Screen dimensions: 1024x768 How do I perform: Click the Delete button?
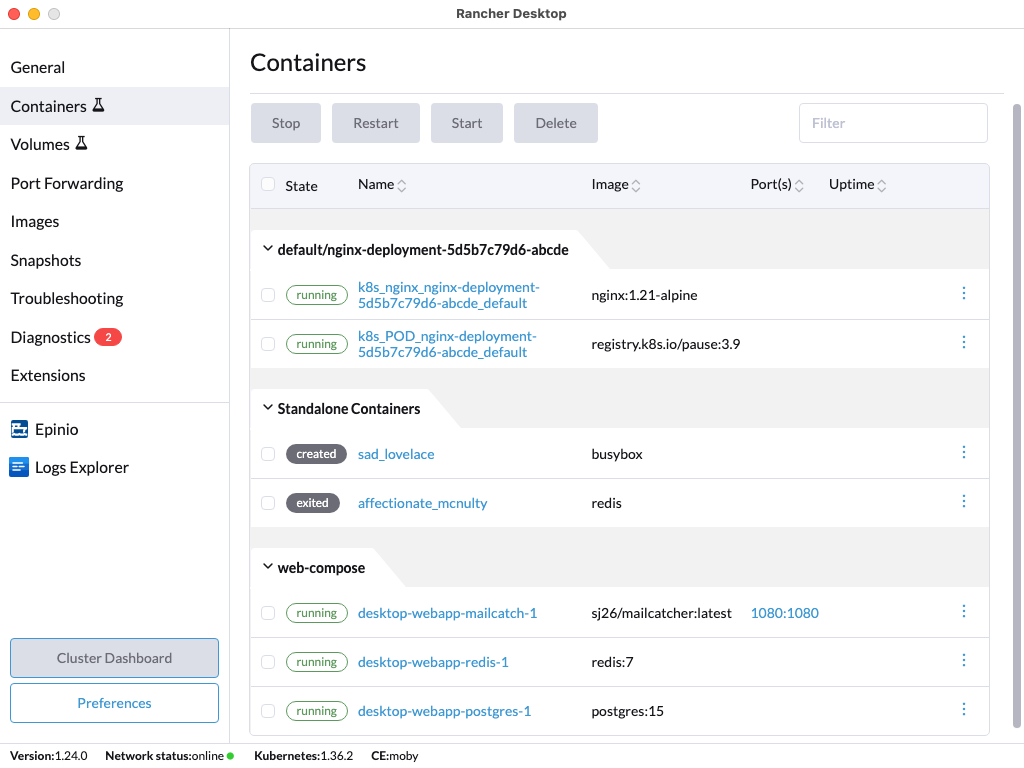click(556, 123)
